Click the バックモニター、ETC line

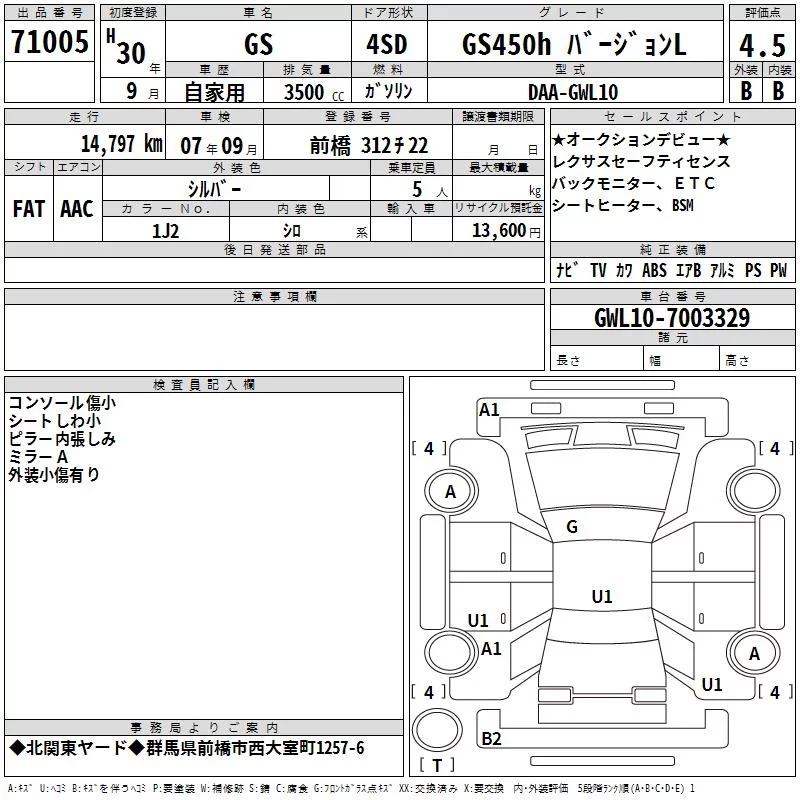click(x=633, y=183)
